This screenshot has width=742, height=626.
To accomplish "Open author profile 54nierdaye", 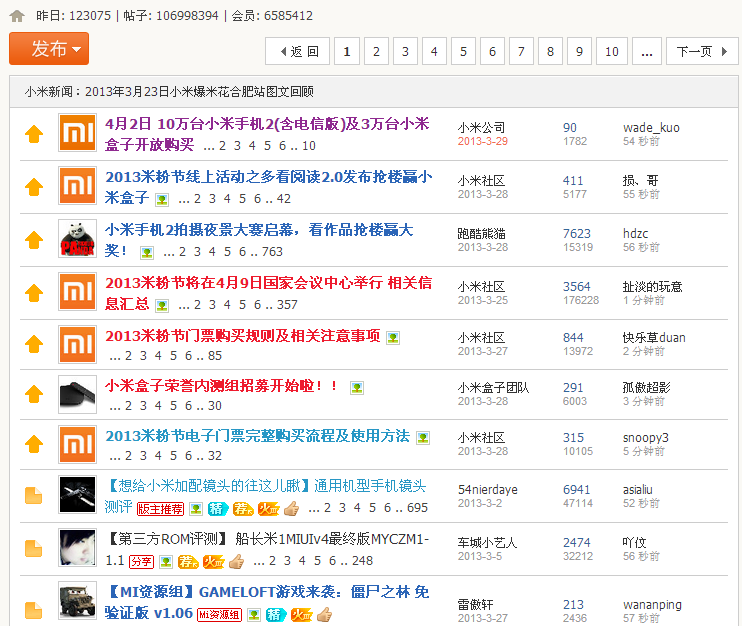I will point(487,490).
